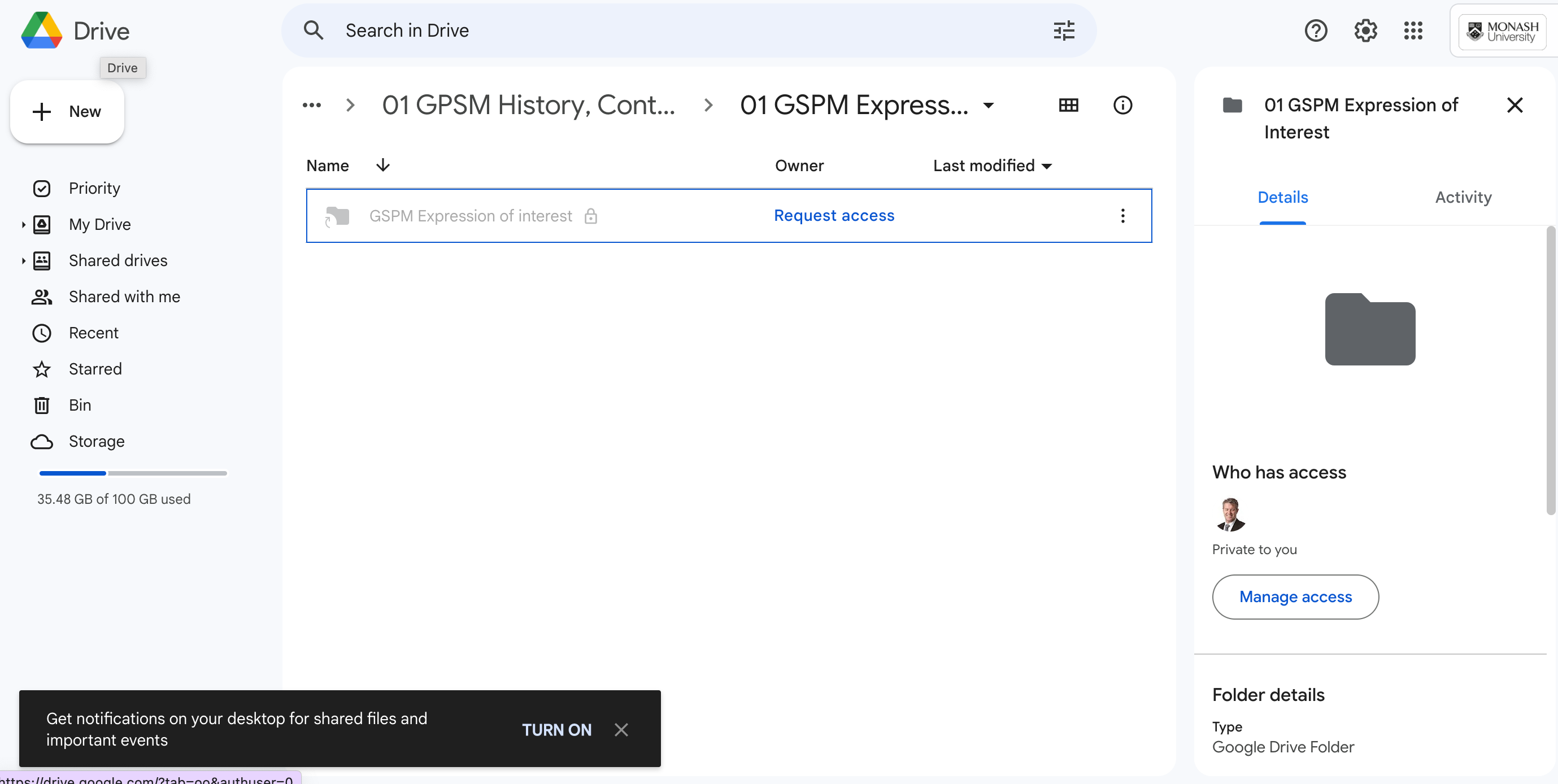Expand the Shared drives tree

pos(23,261)
